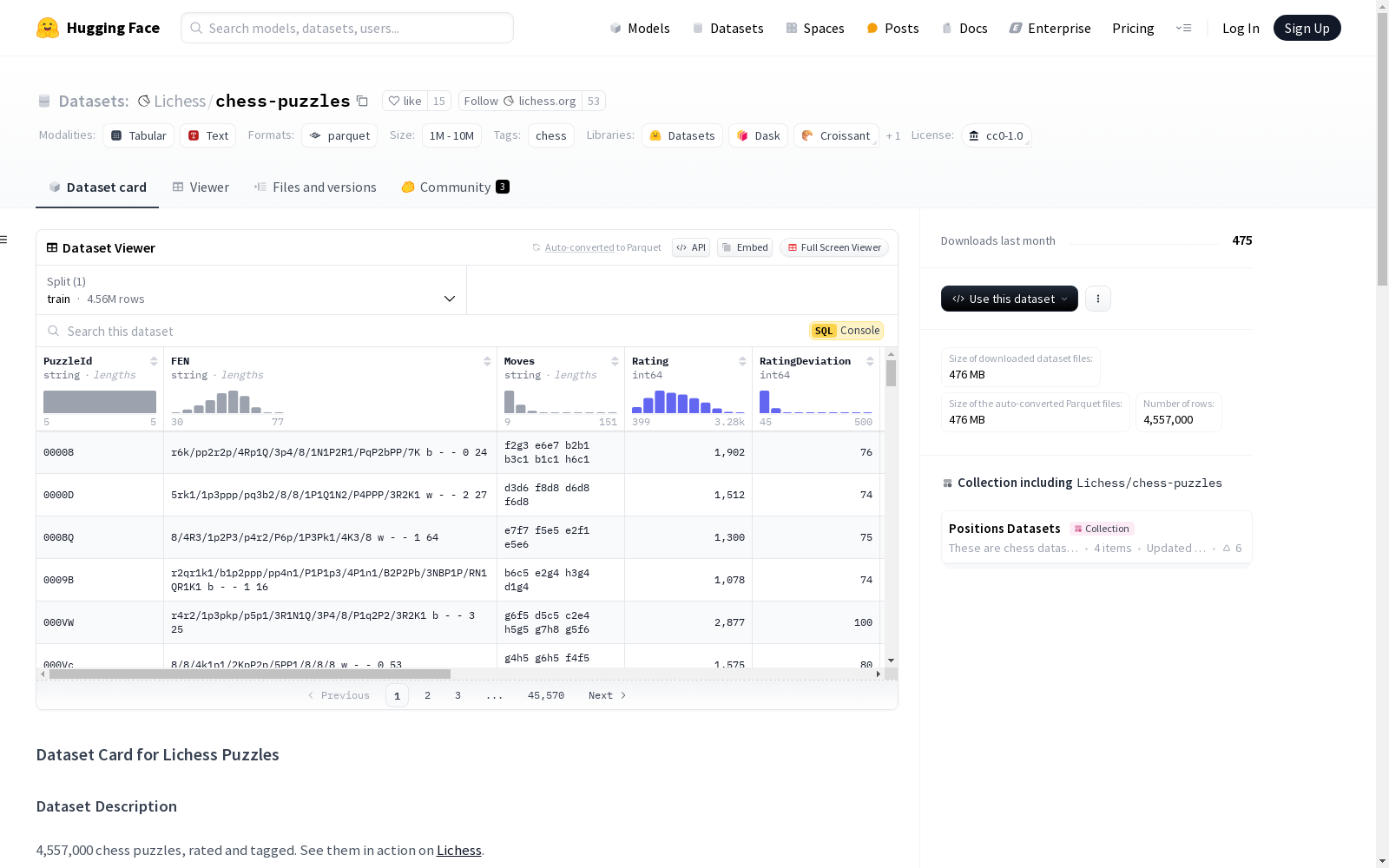Click the FEN lengths histogram

227,402
